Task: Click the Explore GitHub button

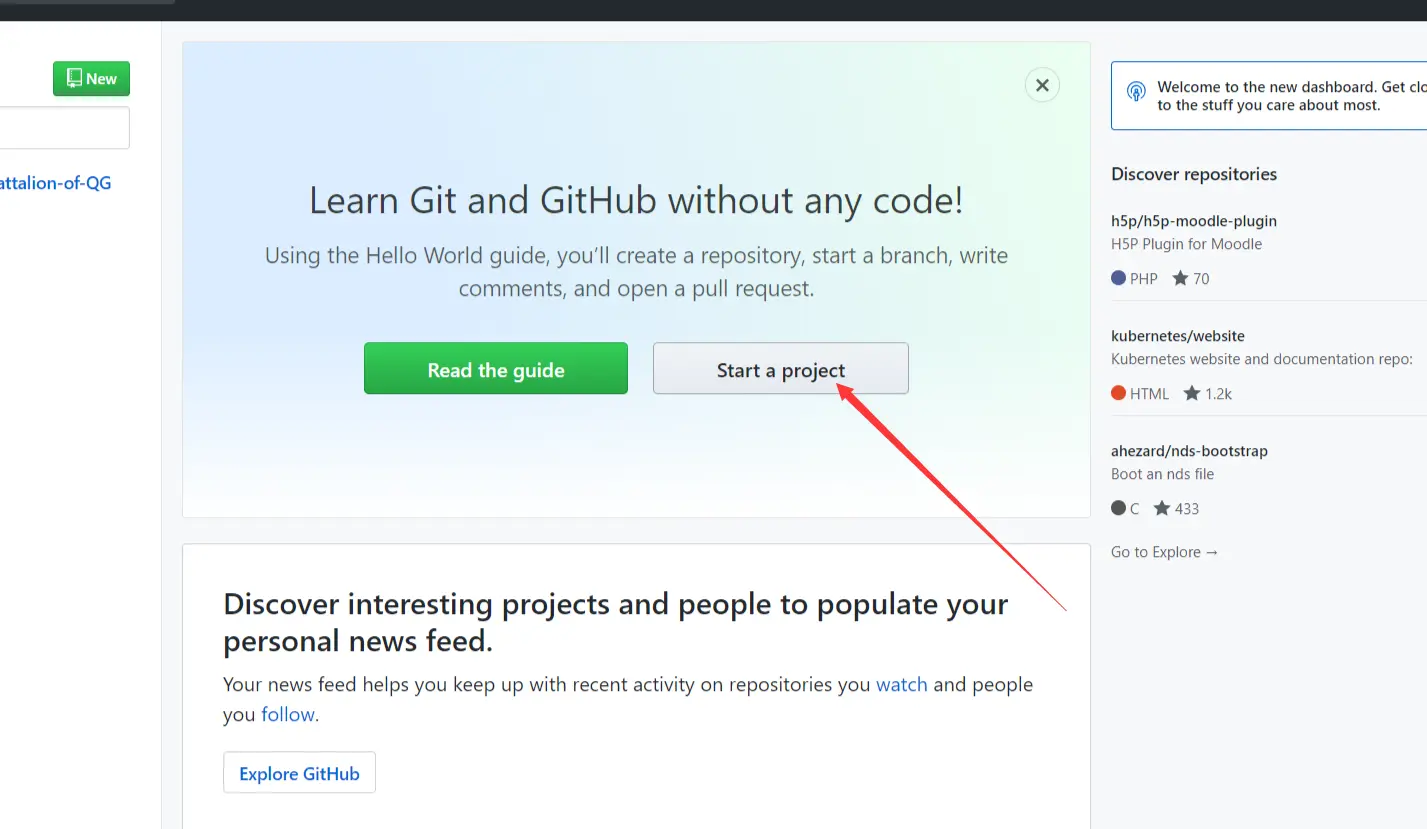Action: (299, 773)
